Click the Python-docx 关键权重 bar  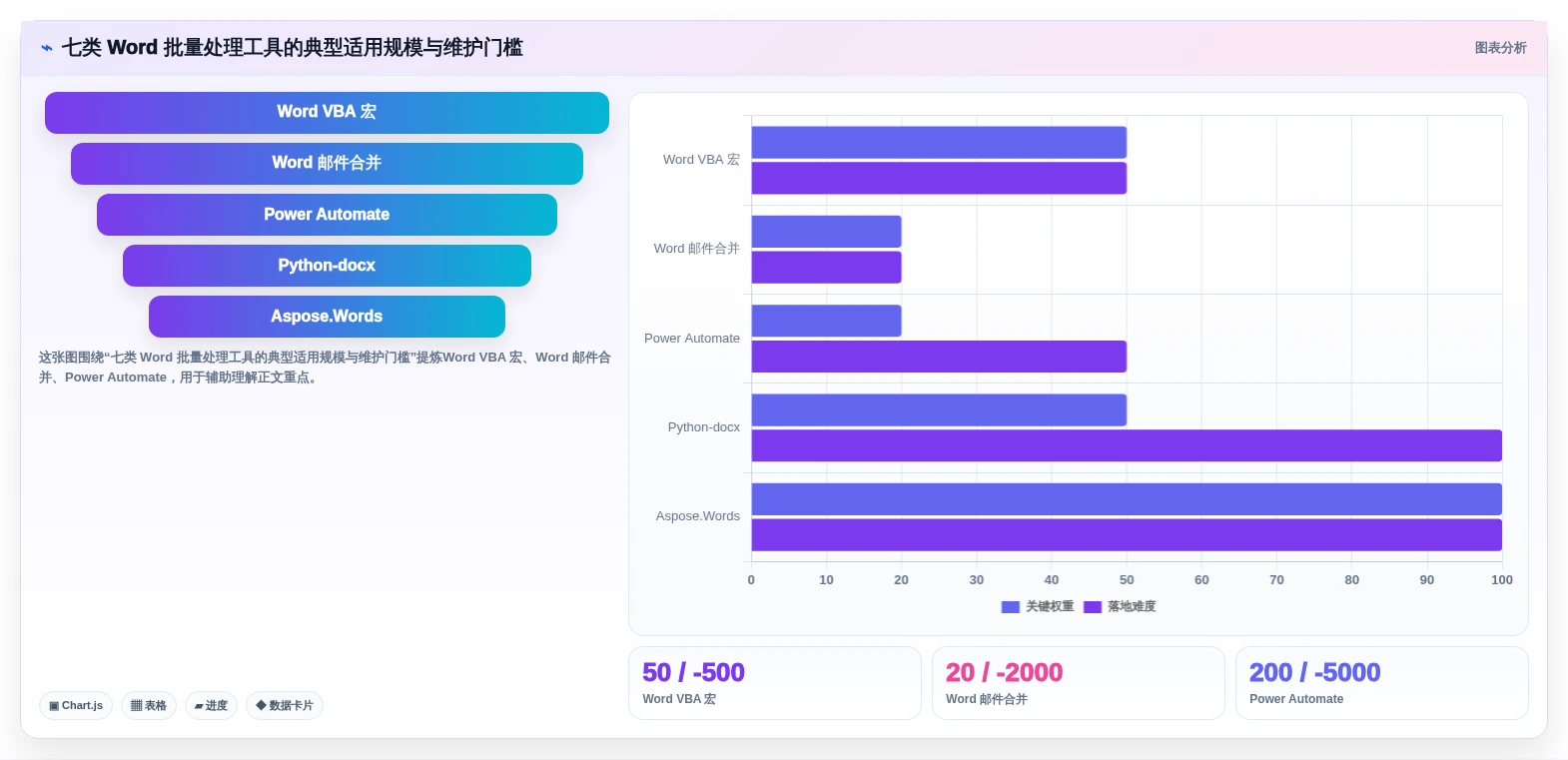pyautogui.click(x=939, y=409)
